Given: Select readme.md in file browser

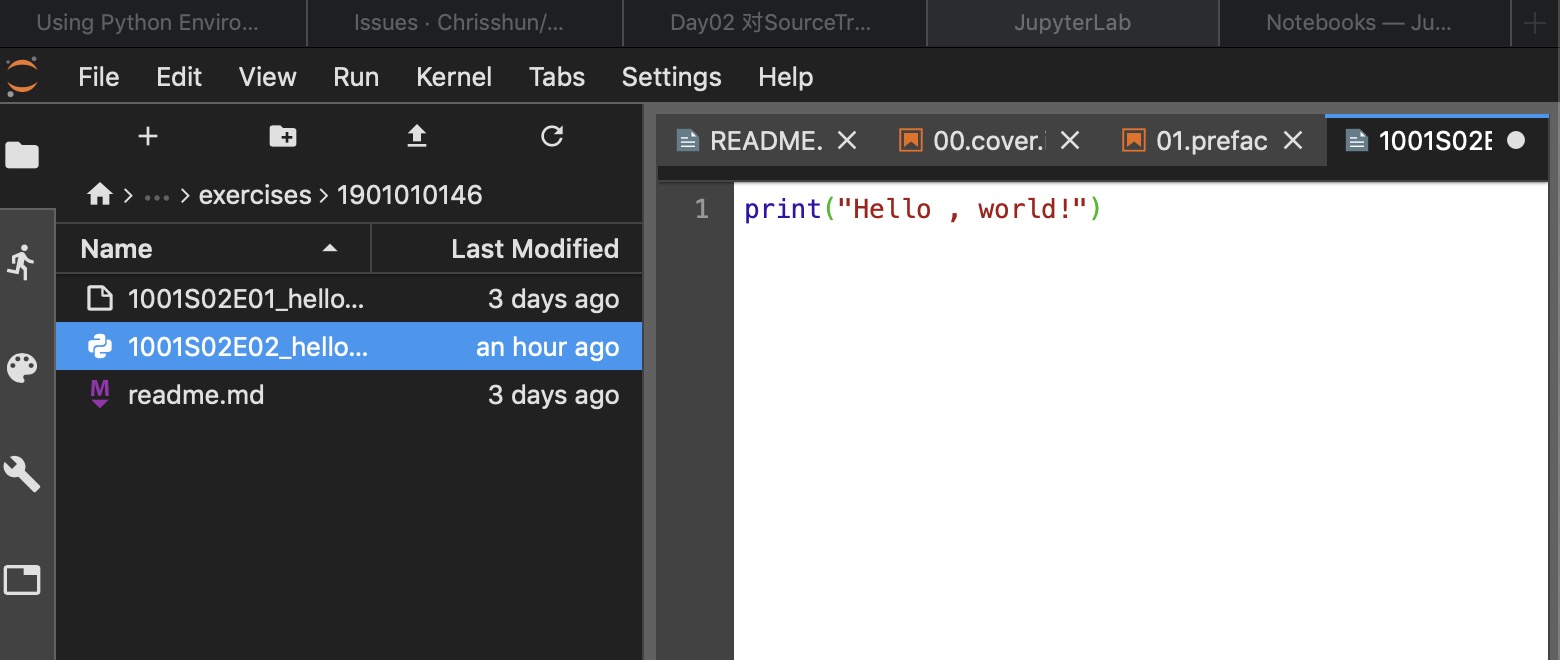Looking at the screenshot, I should point(196,394).
